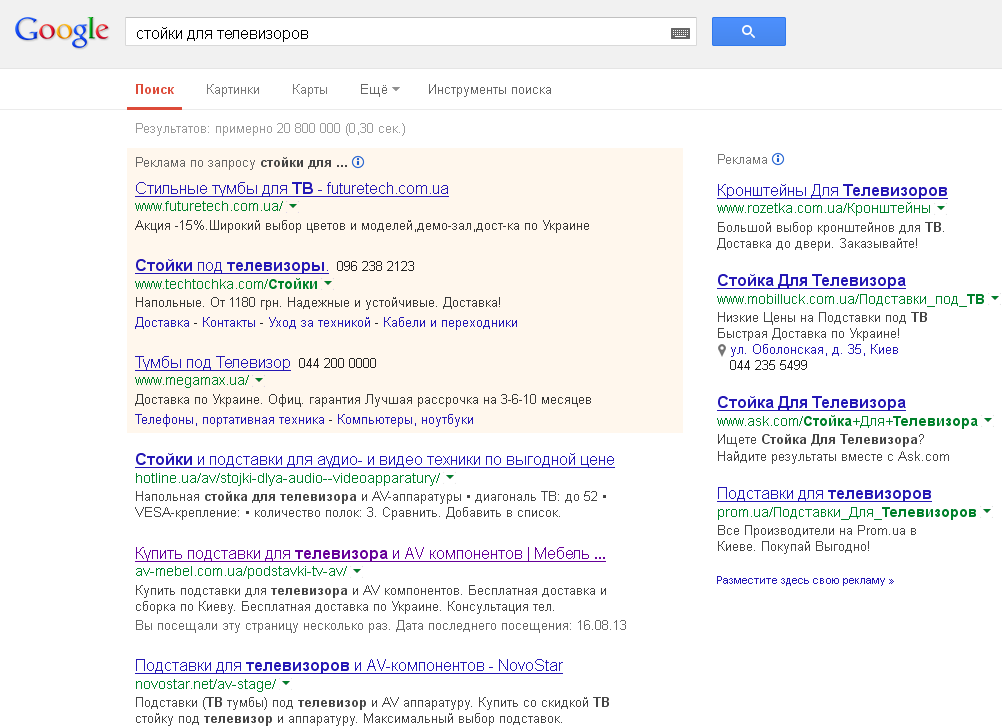Open hotline result 'Стойки и подставки для аудио'
Viewport: 1002px width, 728px height.
point(375,460)
